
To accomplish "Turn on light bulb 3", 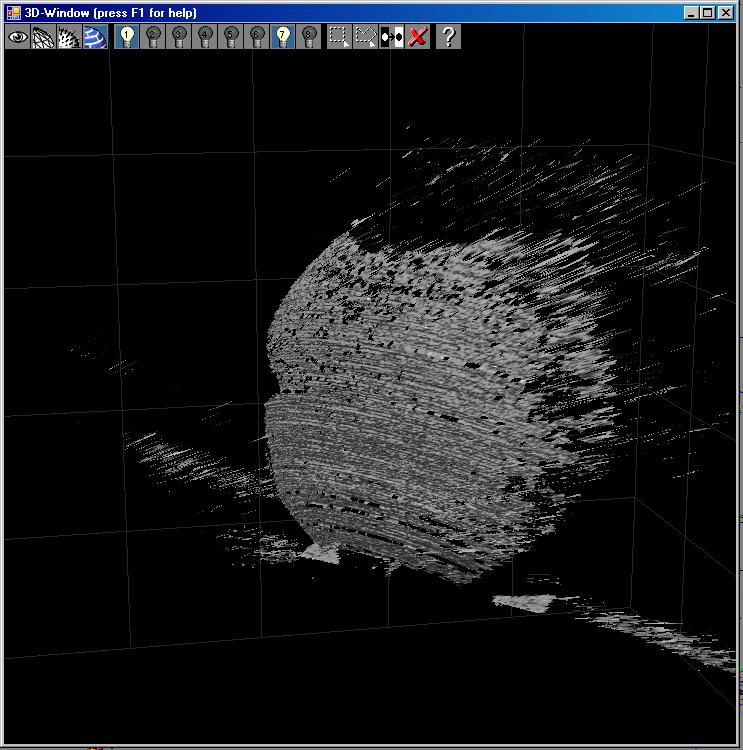I will point(179,37).
